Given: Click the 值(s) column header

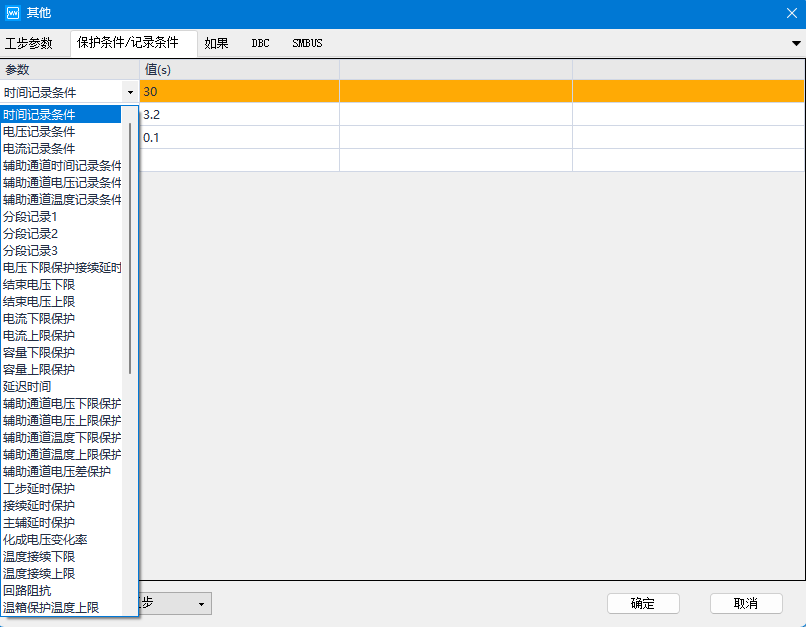Looking at the screenshot, I should point(240,69).
